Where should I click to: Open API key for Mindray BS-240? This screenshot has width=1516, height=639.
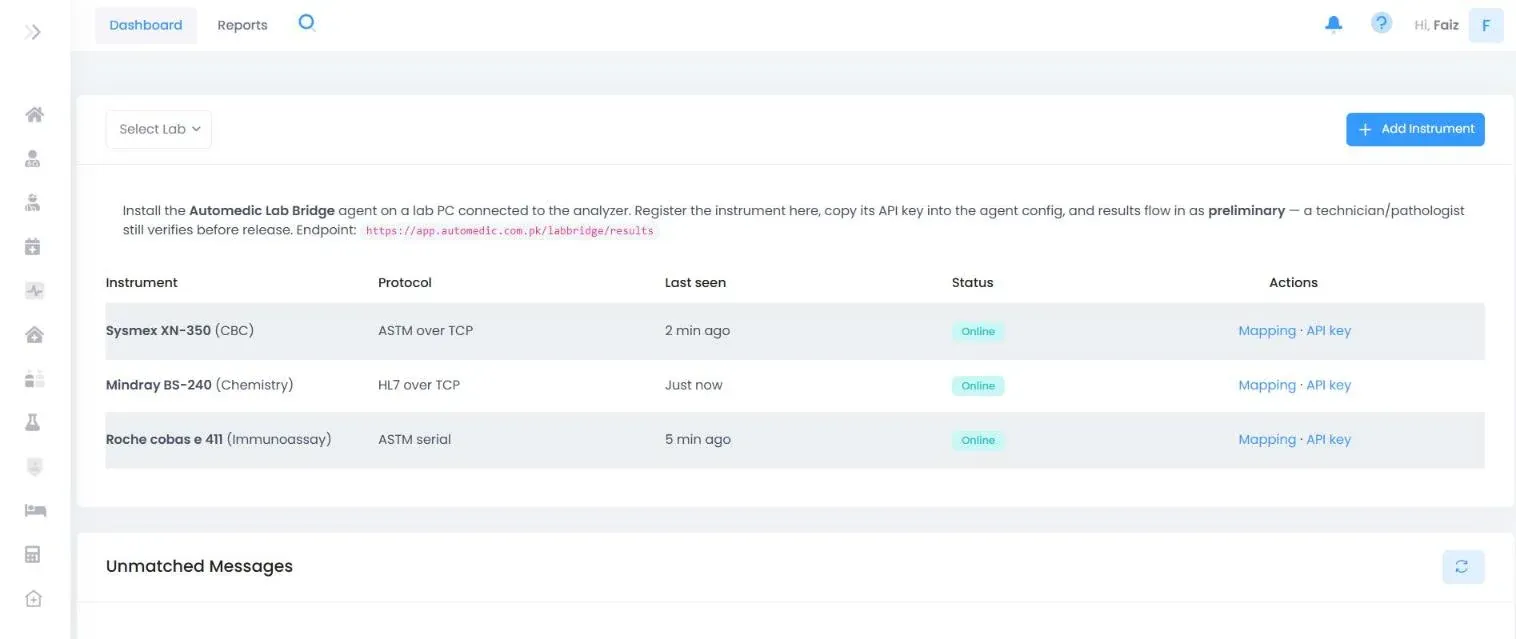click(1329, 385)
